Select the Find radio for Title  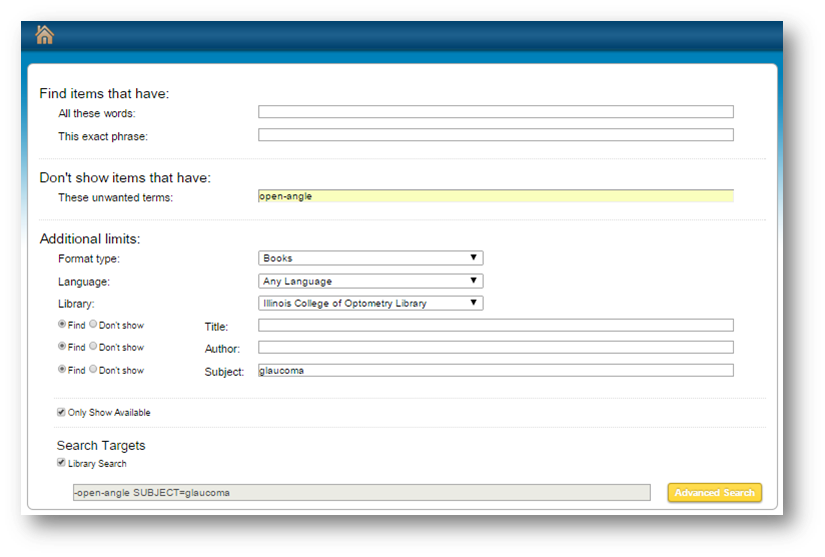coord(62,324)
